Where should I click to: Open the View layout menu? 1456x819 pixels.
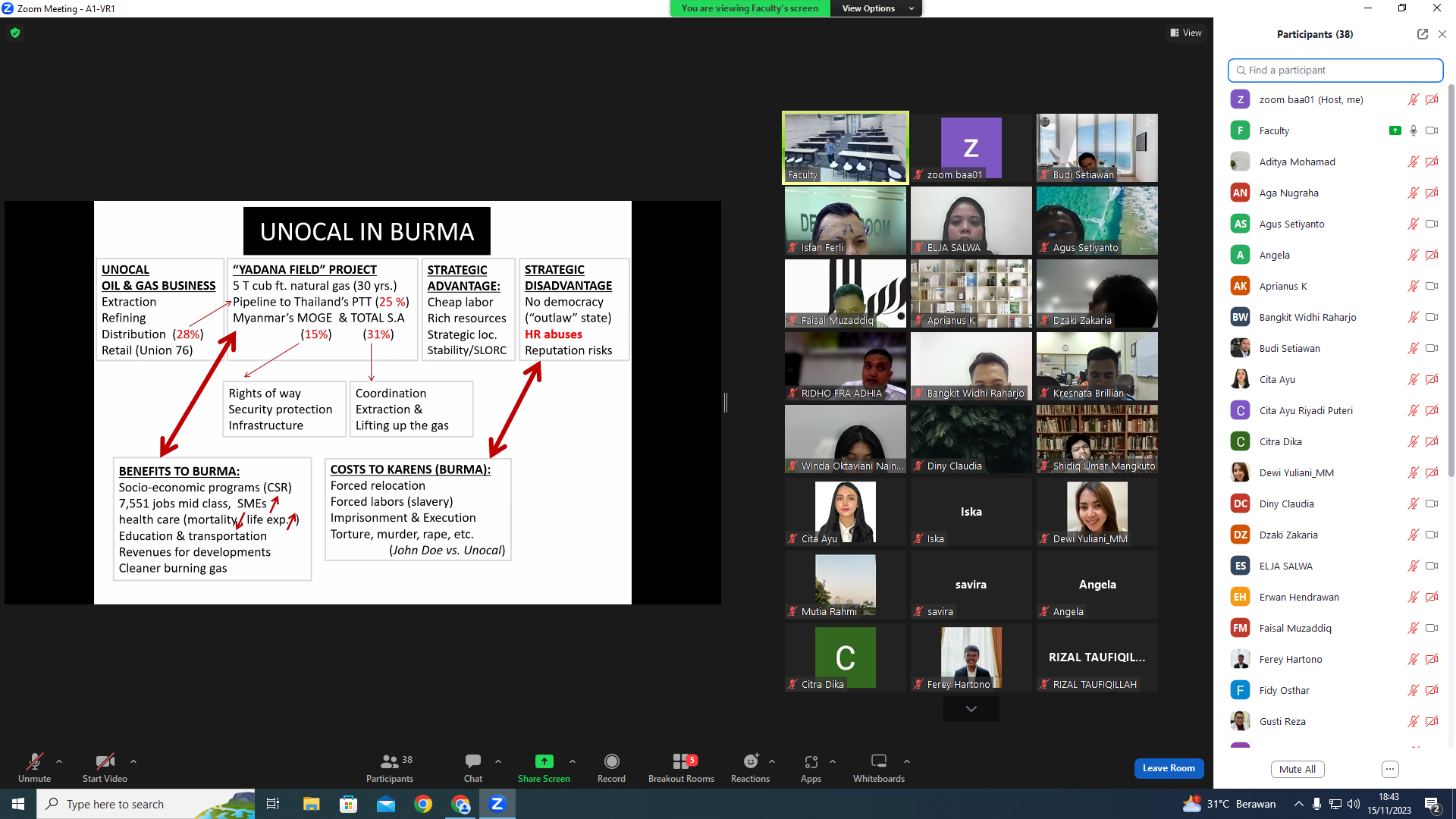[x=1186, y=33]
